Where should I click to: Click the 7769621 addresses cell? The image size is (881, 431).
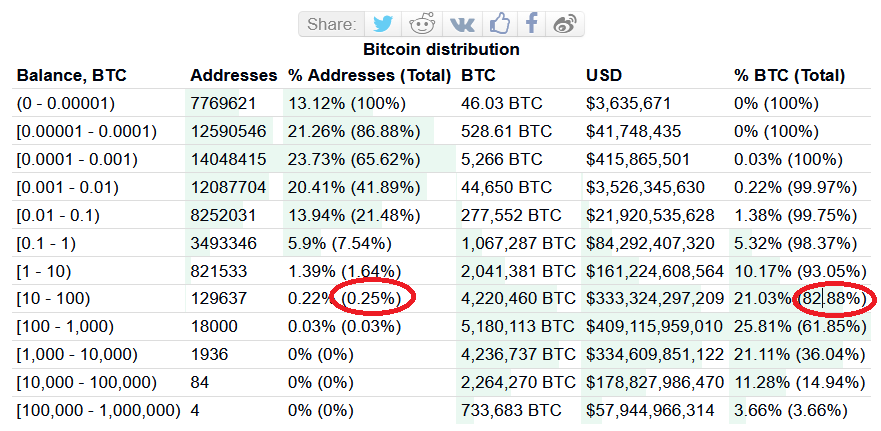(x=224, y=103)
